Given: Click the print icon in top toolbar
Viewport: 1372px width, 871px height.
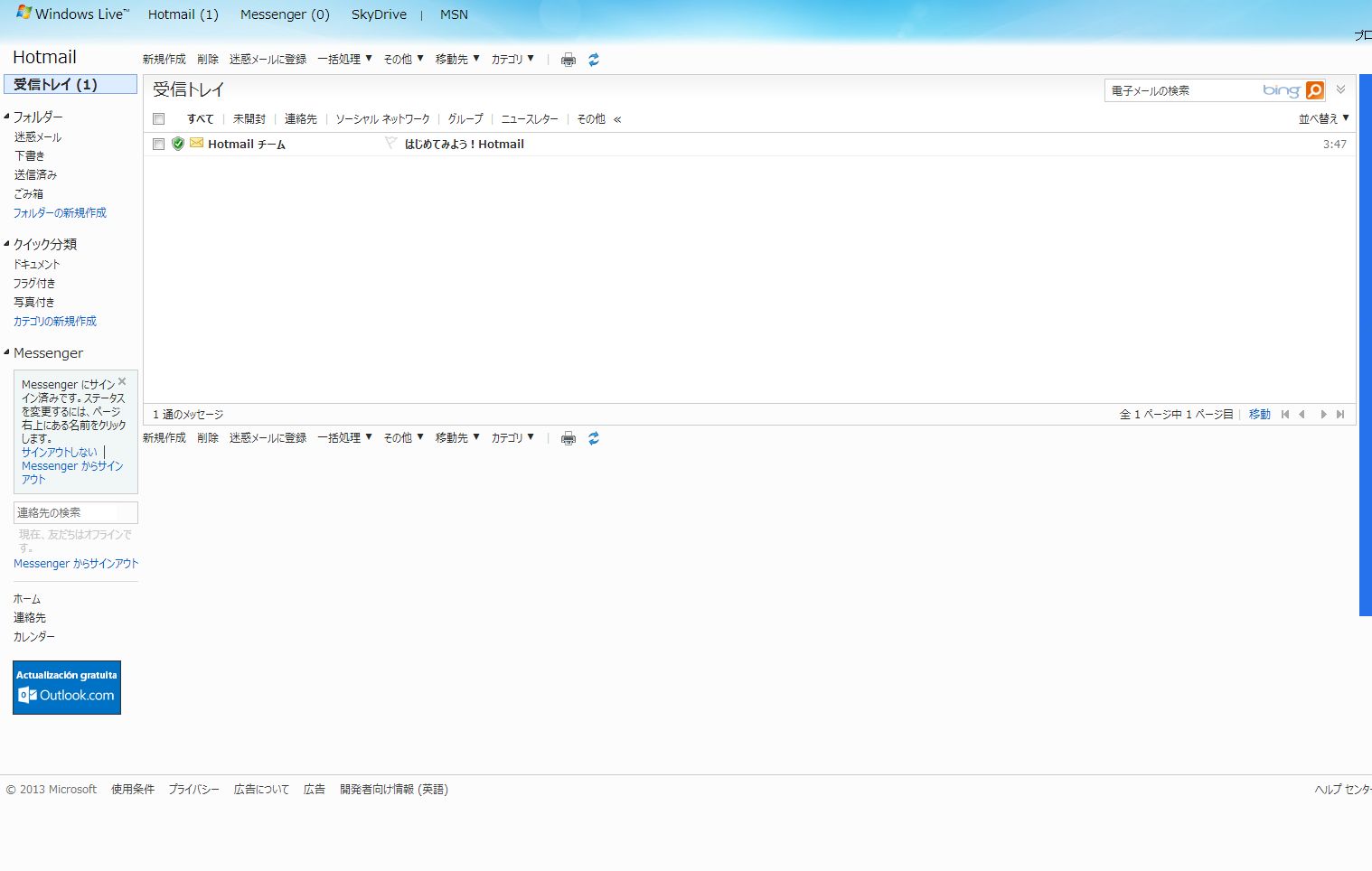Looking at the screenshot, I should pos(568,60).
